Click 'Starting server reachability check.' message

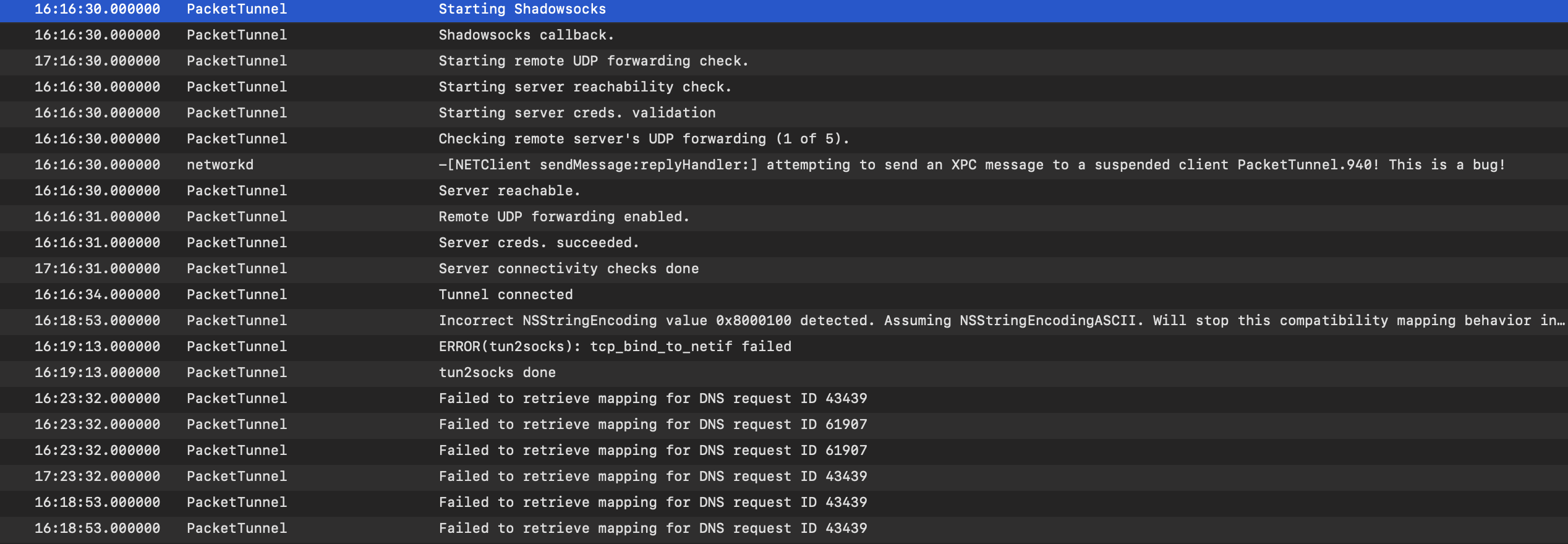[x=585, y=87]
